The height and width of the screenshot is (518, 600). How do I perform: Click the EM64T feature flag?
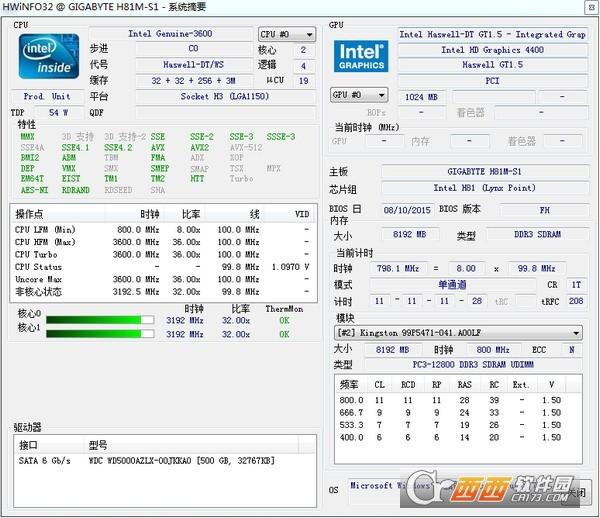(x=32, y=179)
